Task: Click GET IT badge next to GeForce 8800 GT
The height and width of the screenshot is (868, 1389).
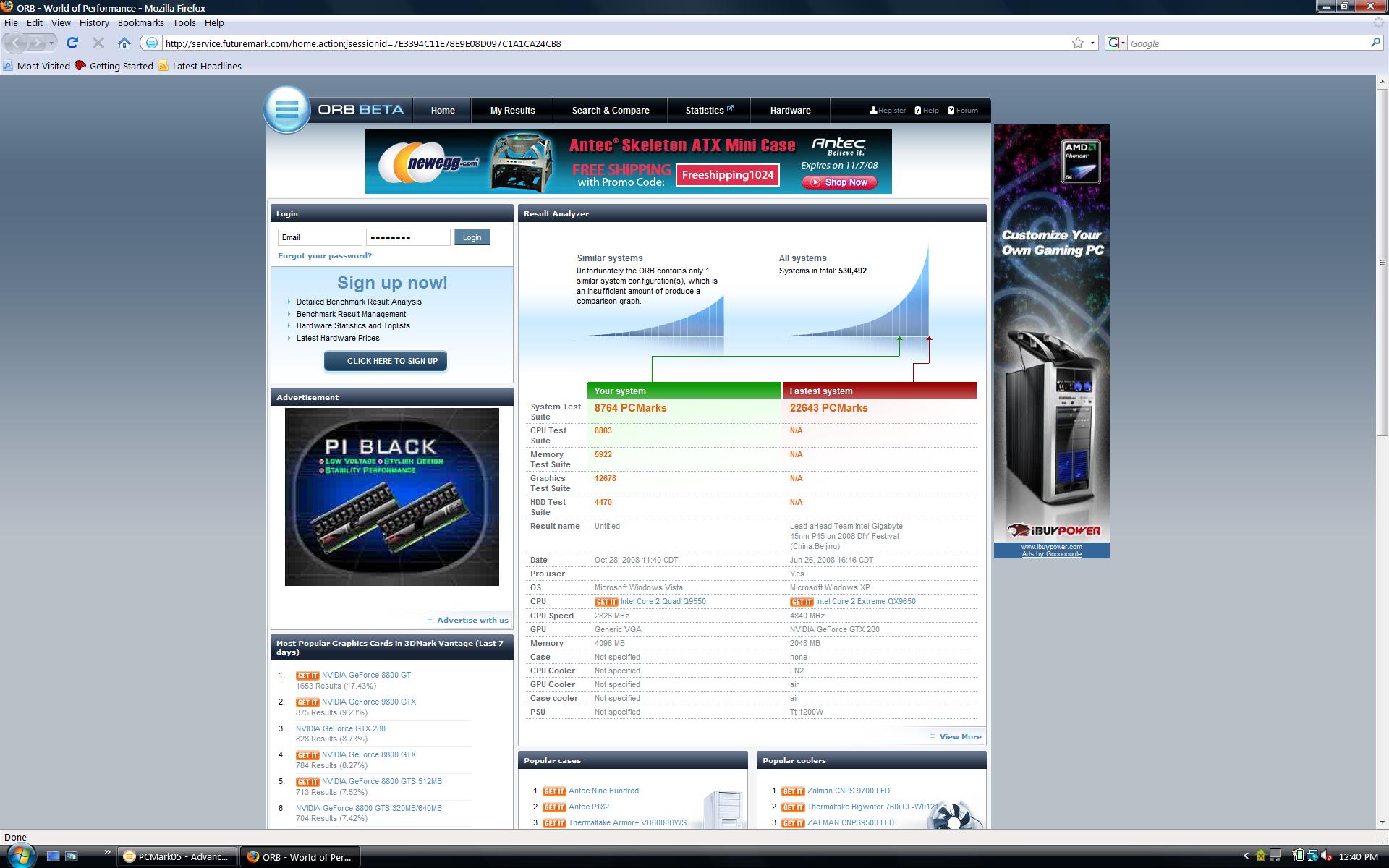Action: point(307,676)
